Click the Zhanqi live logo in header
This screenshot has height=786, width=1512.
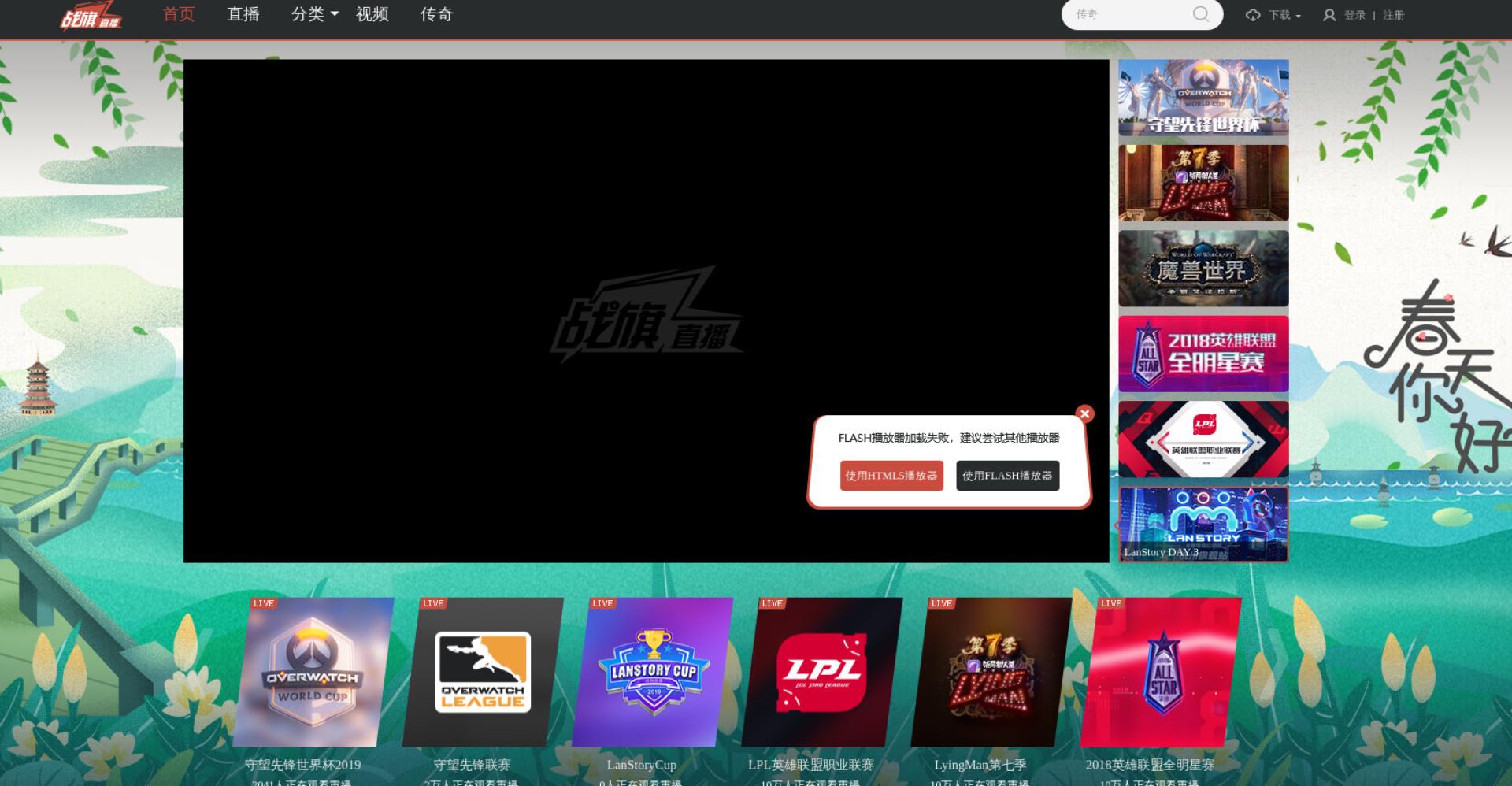(x=91, y=15)
